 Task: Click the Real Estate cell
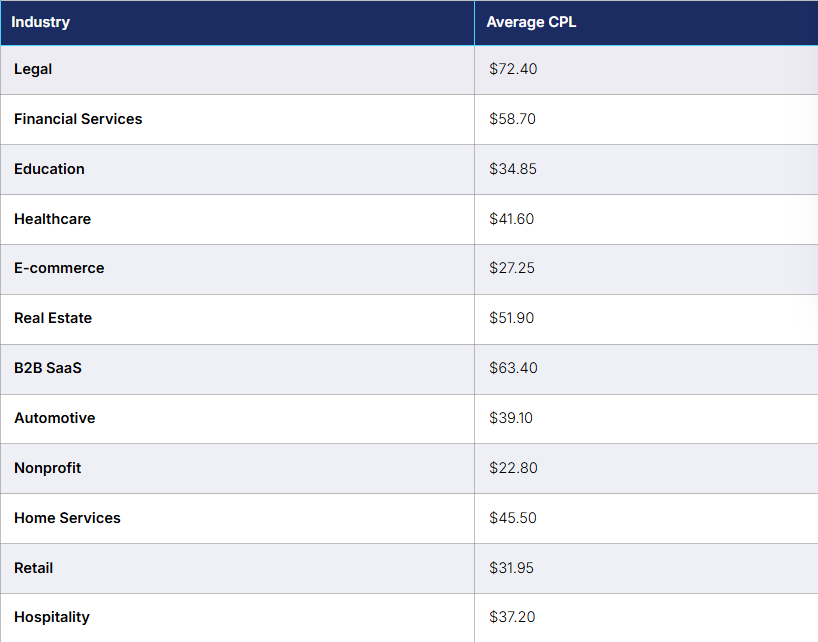(237, 318)
